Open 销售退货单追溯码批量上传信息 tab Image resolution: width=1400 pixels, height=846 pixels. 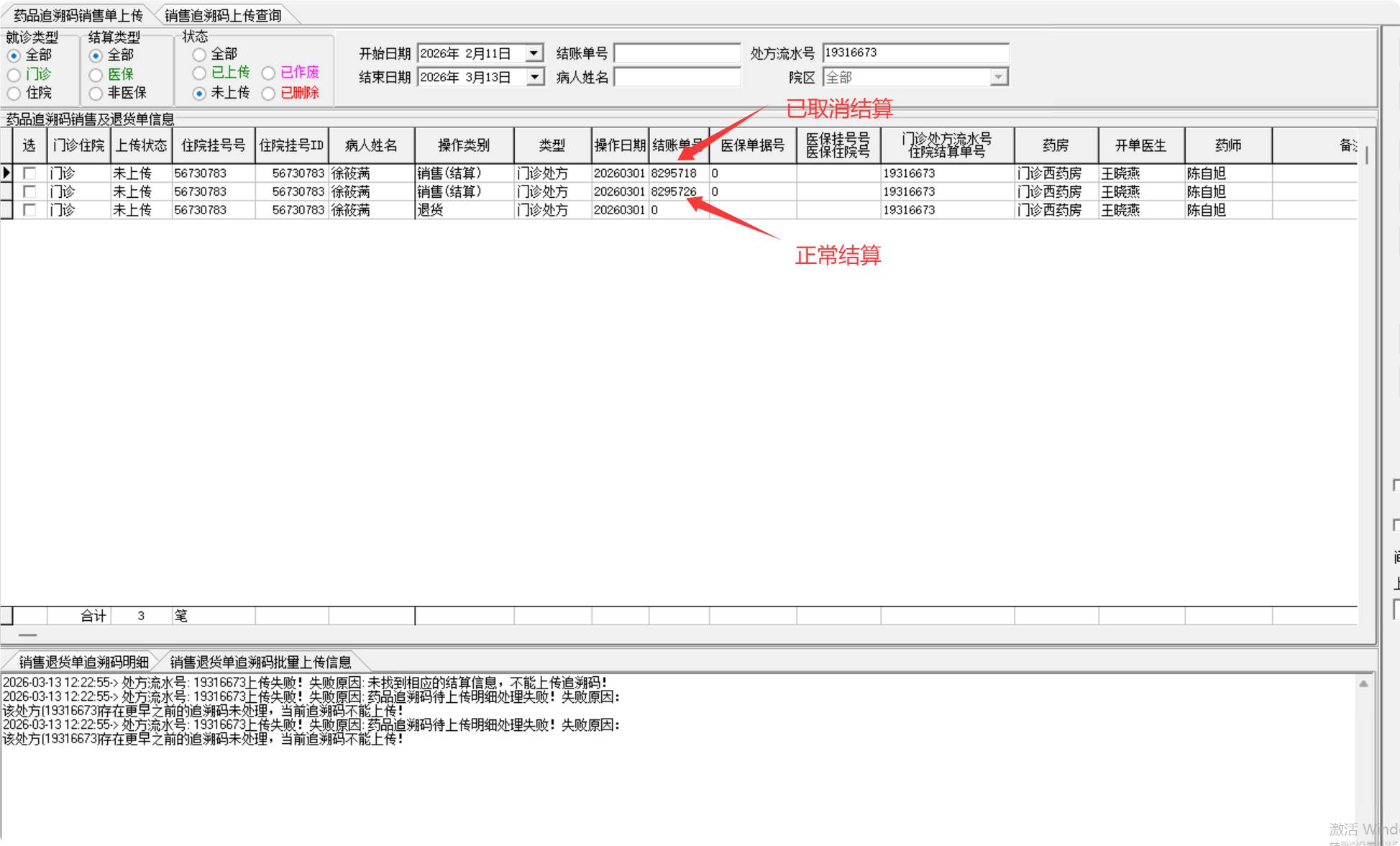(x=260, y=662)
